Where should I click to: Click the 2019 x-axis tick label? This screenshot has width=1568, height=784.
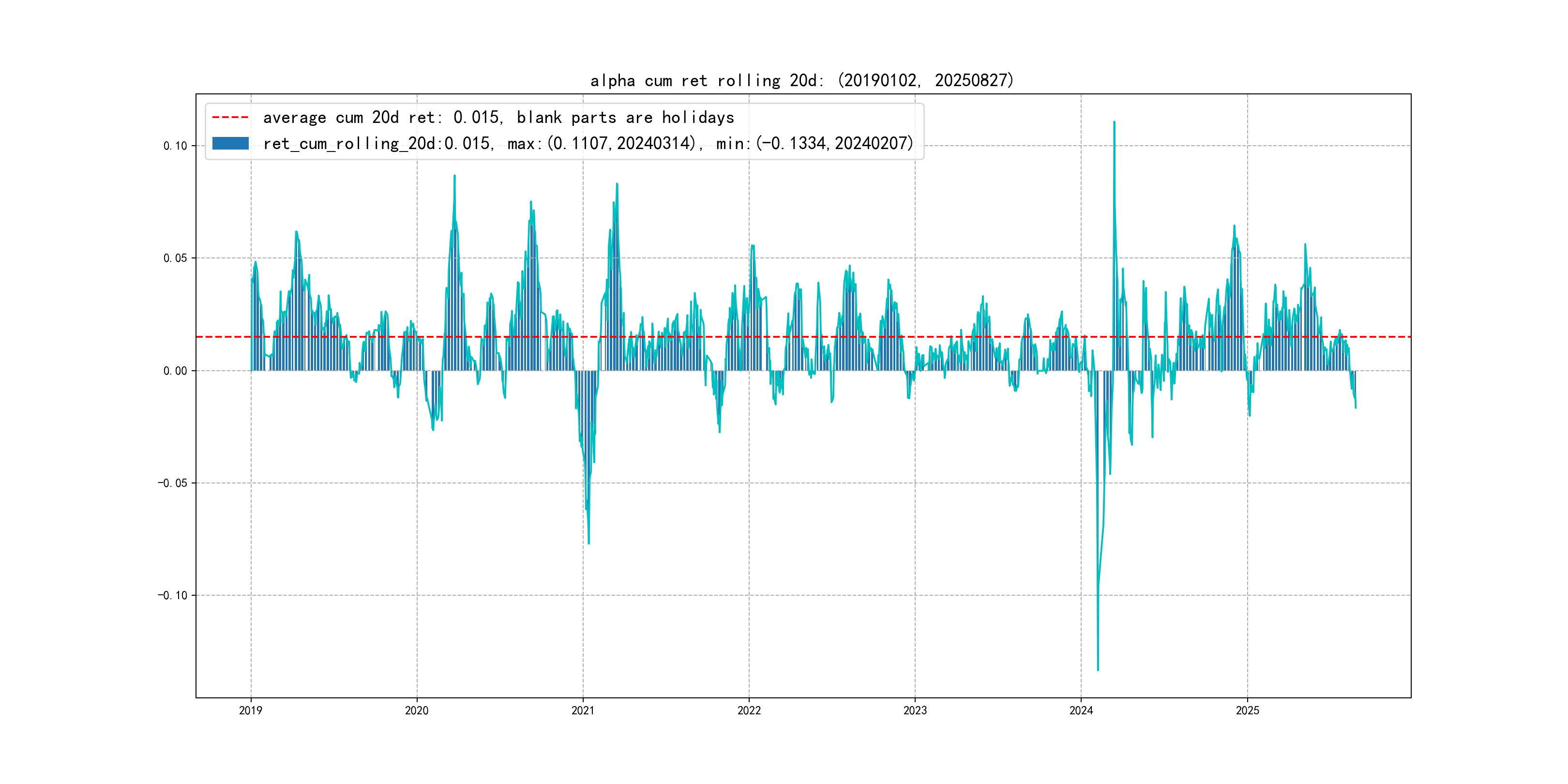(x=251, y=710)
